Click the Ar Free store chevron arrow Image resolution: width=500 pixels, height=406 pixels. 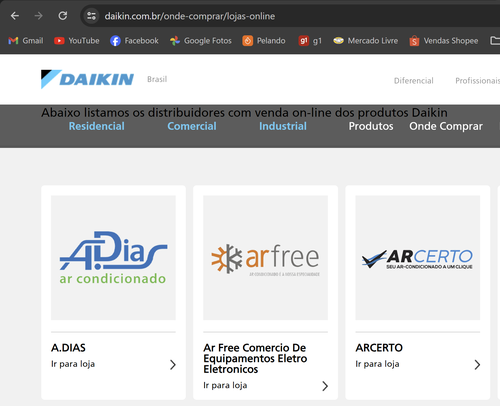325,386
